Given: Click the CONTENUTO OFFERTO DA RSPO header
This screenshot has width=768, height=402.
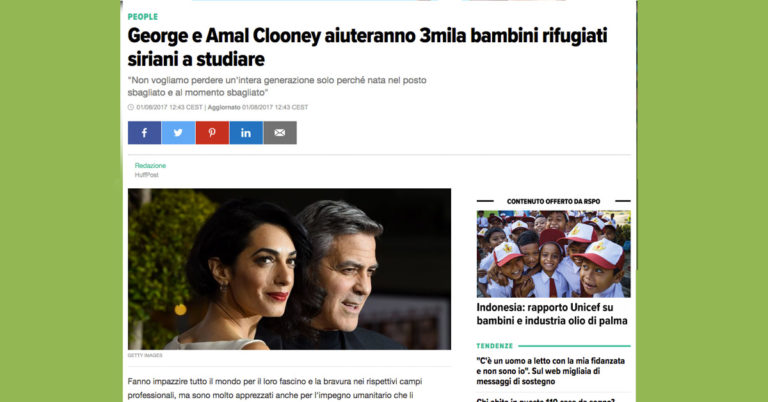Looking at the screenshot, I should point(553,201).
